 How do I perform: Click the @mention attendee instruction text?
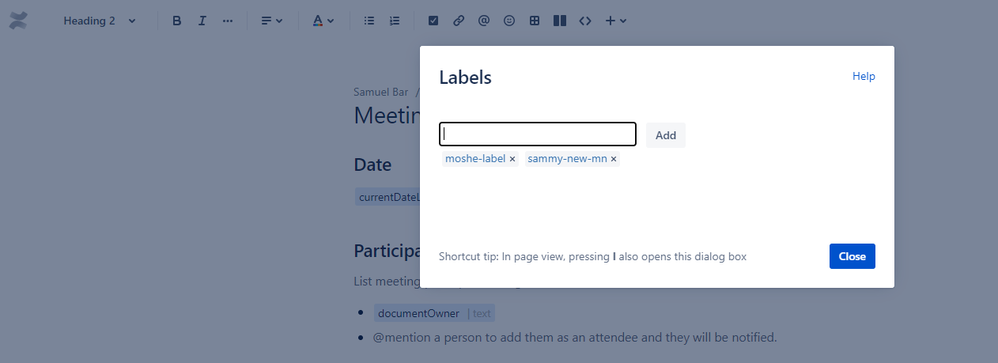pyautogui.click(x=575, y=337)
